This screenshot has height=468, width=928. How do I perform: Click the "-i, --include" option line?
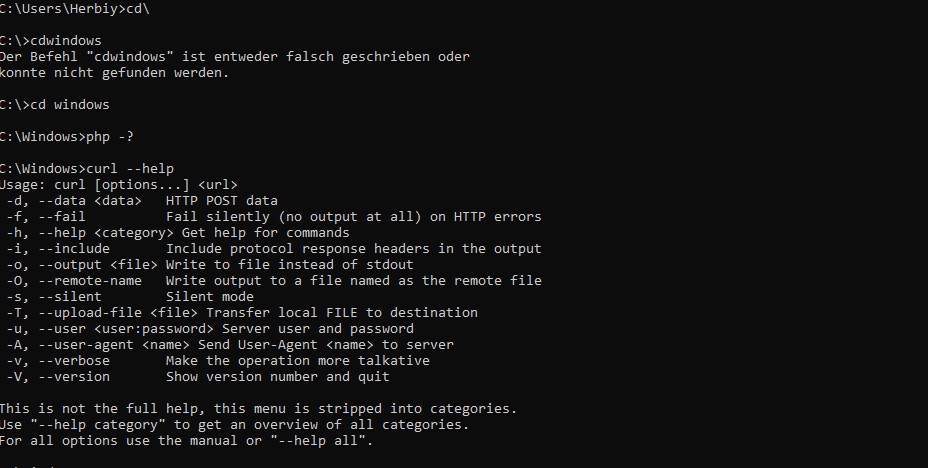[272, 248]
